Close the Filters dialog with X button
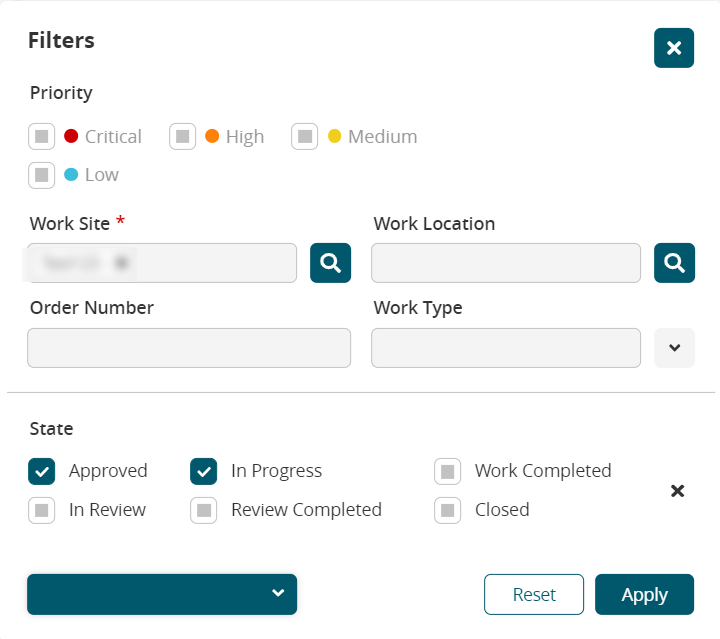Image resolution: width=720 pixels, height=639 pixels. click(x=674, y=48)
